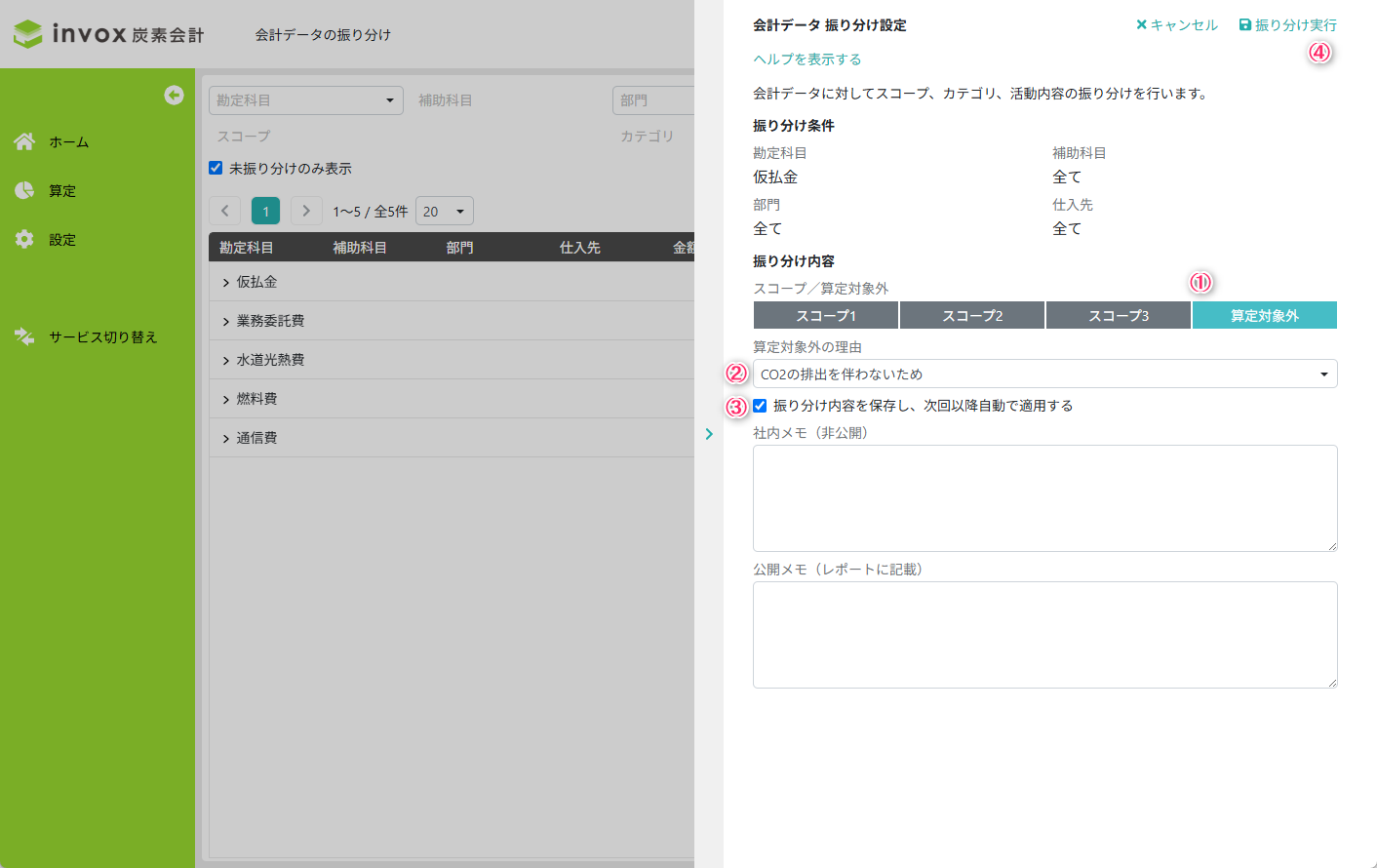Screen dimensions: 1377x868
Task: Click the 社内メモ（非公開） text area
Action: [1045, 498]
